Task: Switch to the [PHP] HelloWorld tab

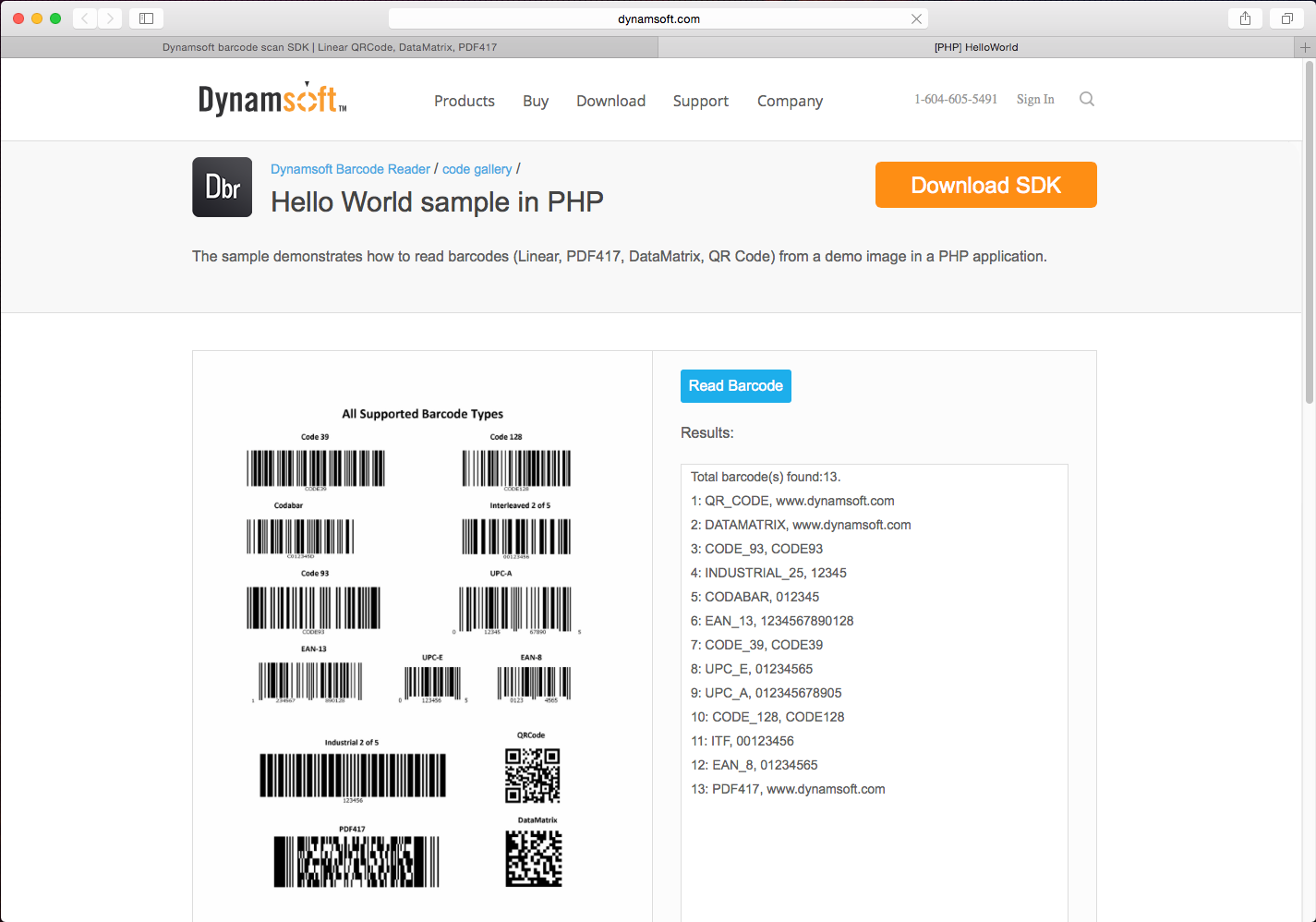Action: [975, 47]
